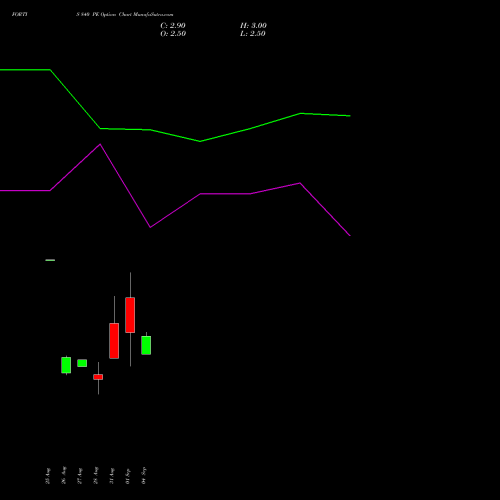500x500 pixels.
Task: Click the high price value H: 3.00
Action: coord(253,26)
